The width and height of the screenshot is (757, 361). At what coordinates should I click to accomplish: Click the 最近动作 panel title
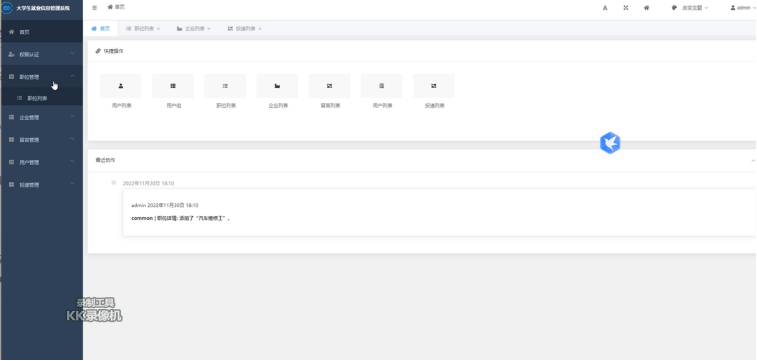105,160
